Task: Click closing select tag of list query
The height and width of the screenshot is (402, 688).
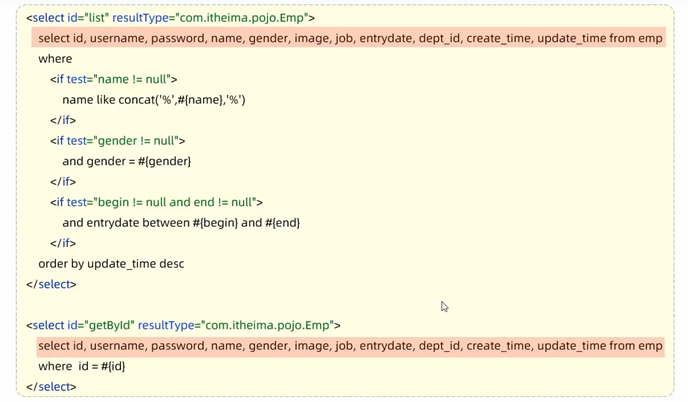Action: click(x=51, y=284)
